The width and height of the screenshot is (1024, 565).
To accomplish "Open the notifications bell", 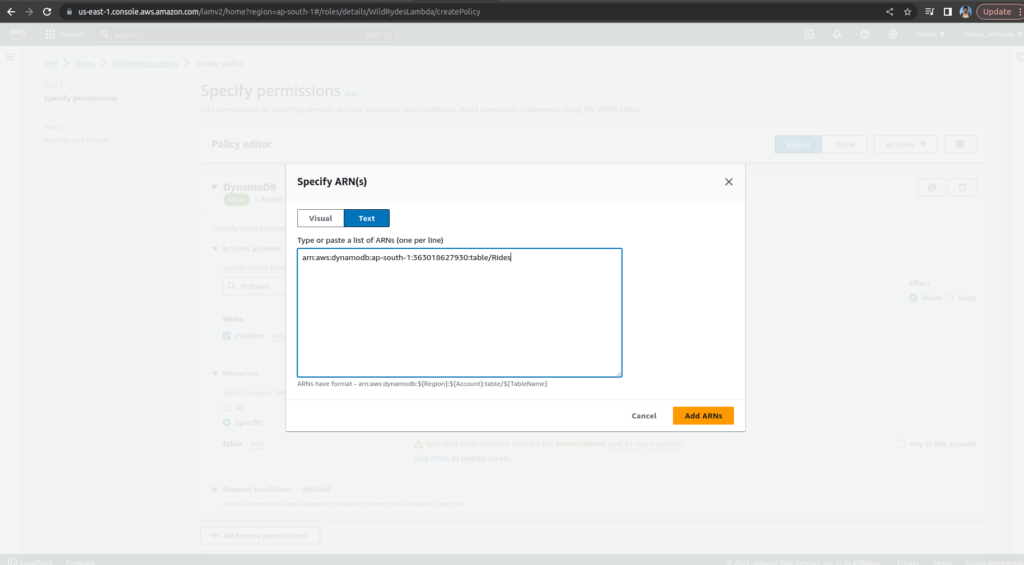I will (837, 34).
